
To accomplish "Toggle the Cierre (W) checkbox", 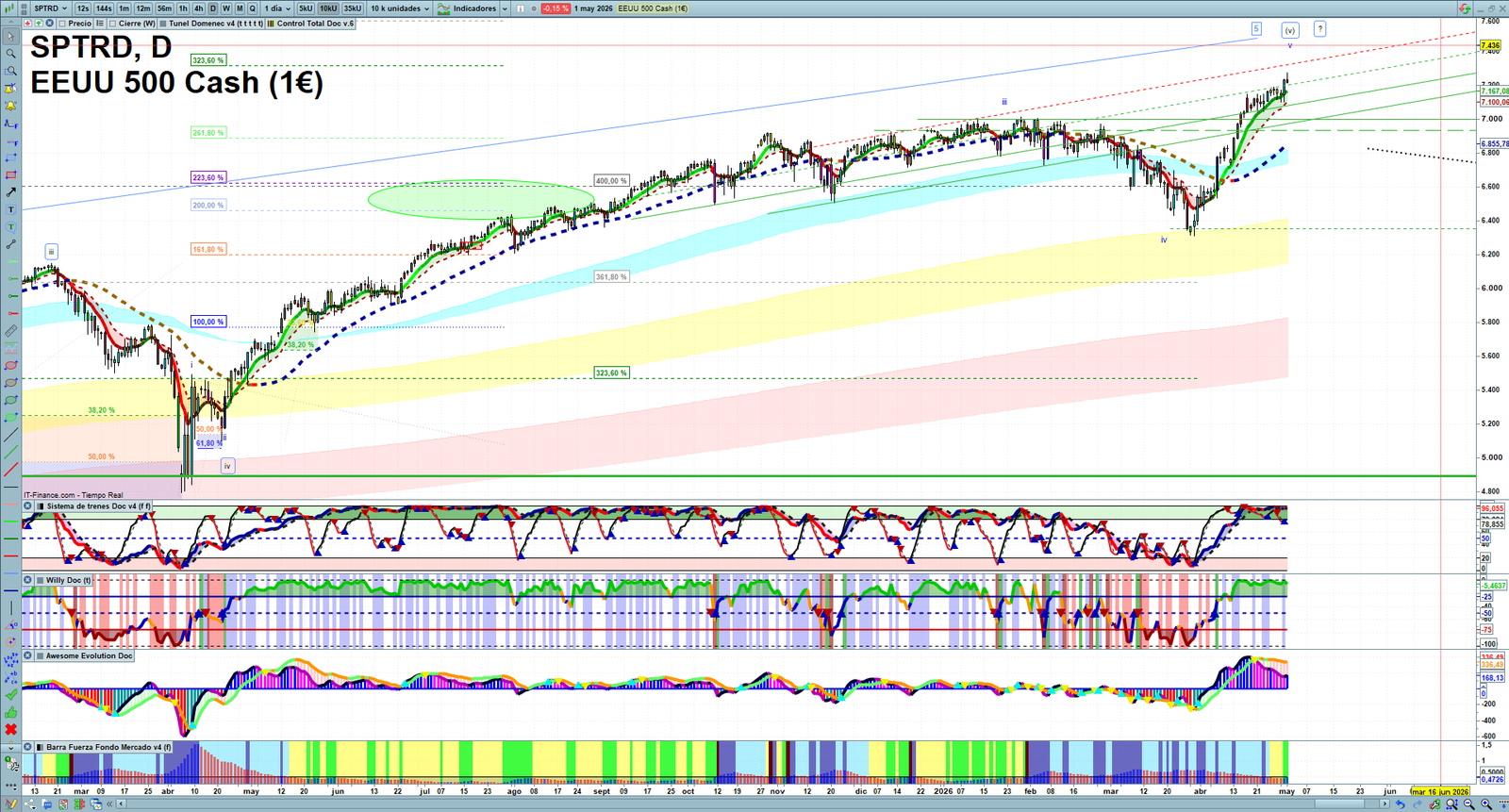I will [x=113, y=24].
